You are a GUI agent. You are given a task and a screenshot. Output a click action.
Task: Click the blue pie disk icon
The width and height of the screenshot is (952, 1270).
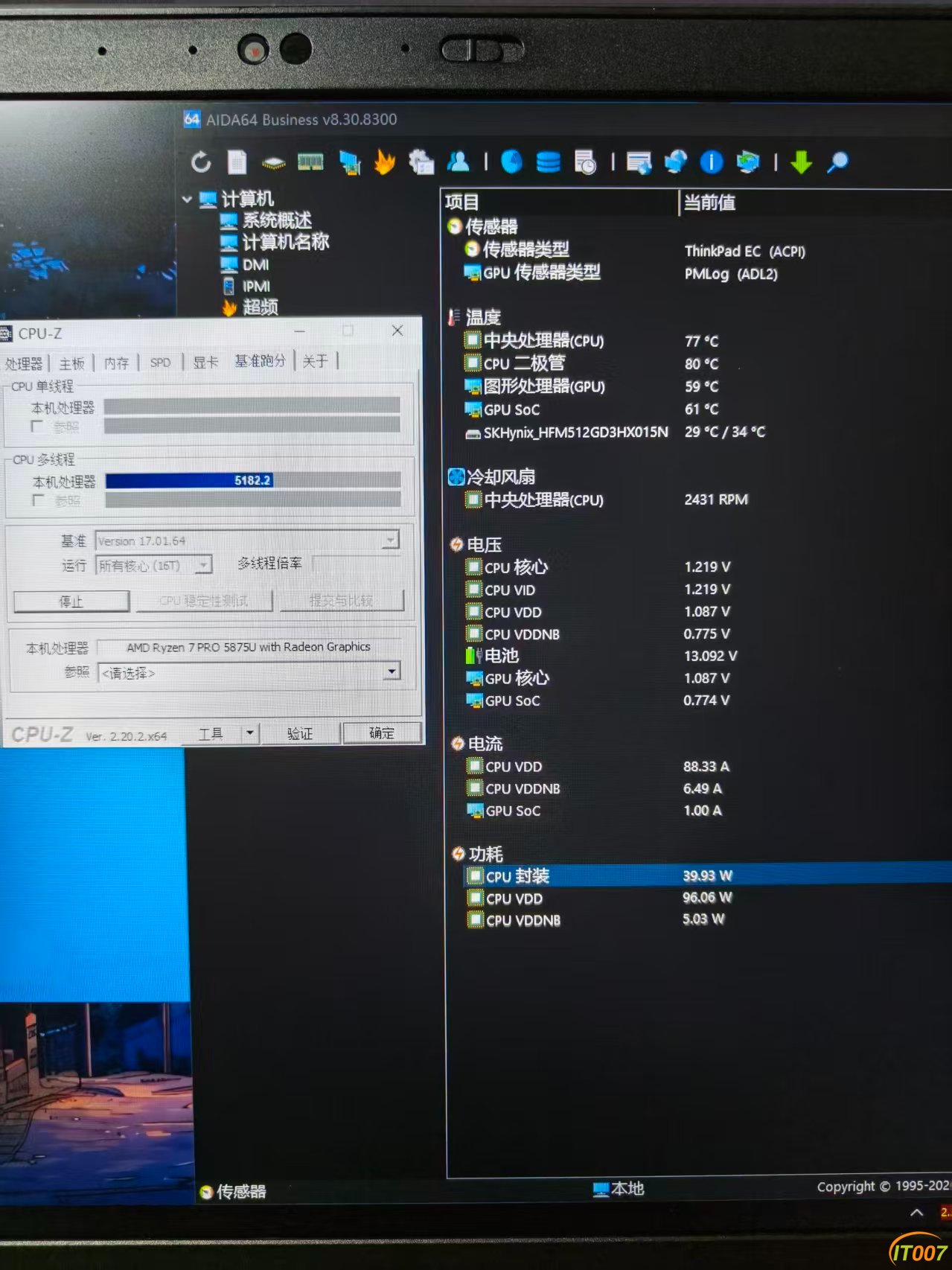[512, 162]
